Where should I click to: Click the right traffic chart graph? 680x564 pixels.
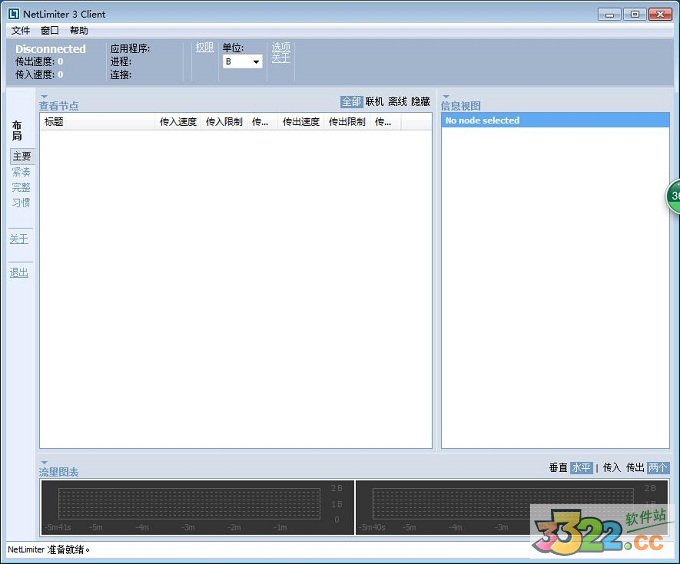tap(512, 507)
